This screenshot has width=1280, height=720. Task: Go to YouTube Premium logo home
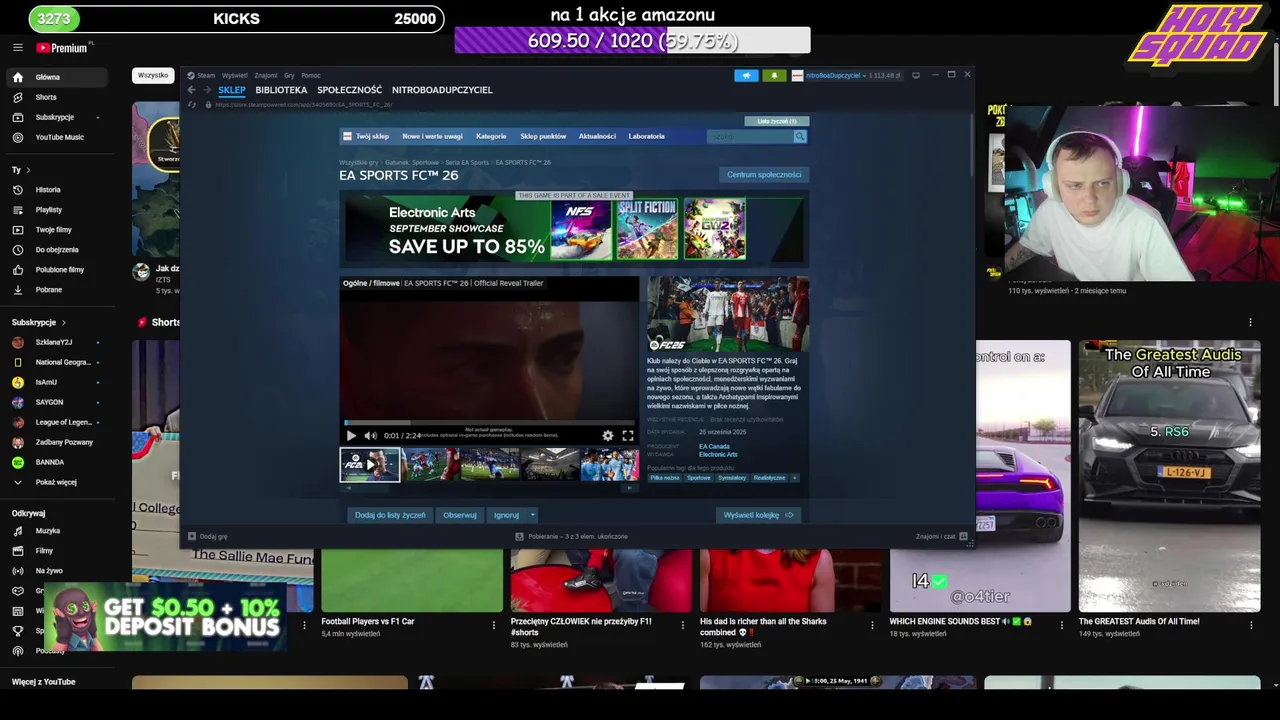point(64,48)
